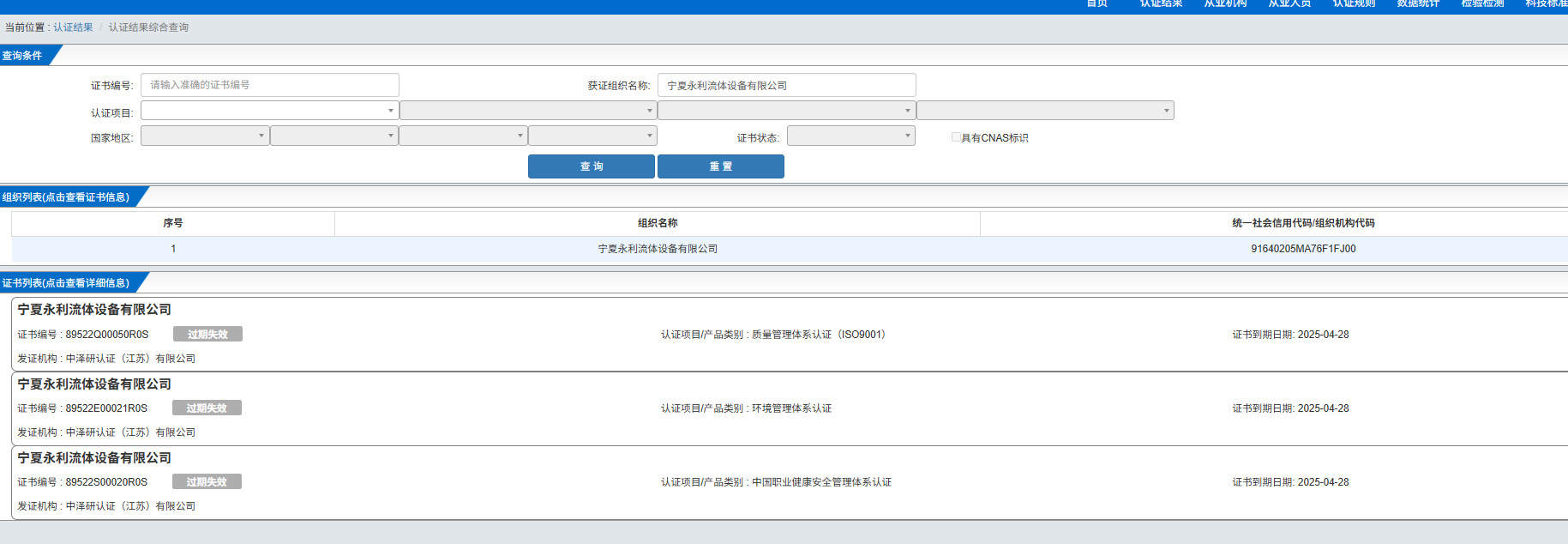Image resolution: width=1568 pixels, height=544 pixels.
Task: Go to 从业机构 in the top menu
Action: tap(1225, 4)
